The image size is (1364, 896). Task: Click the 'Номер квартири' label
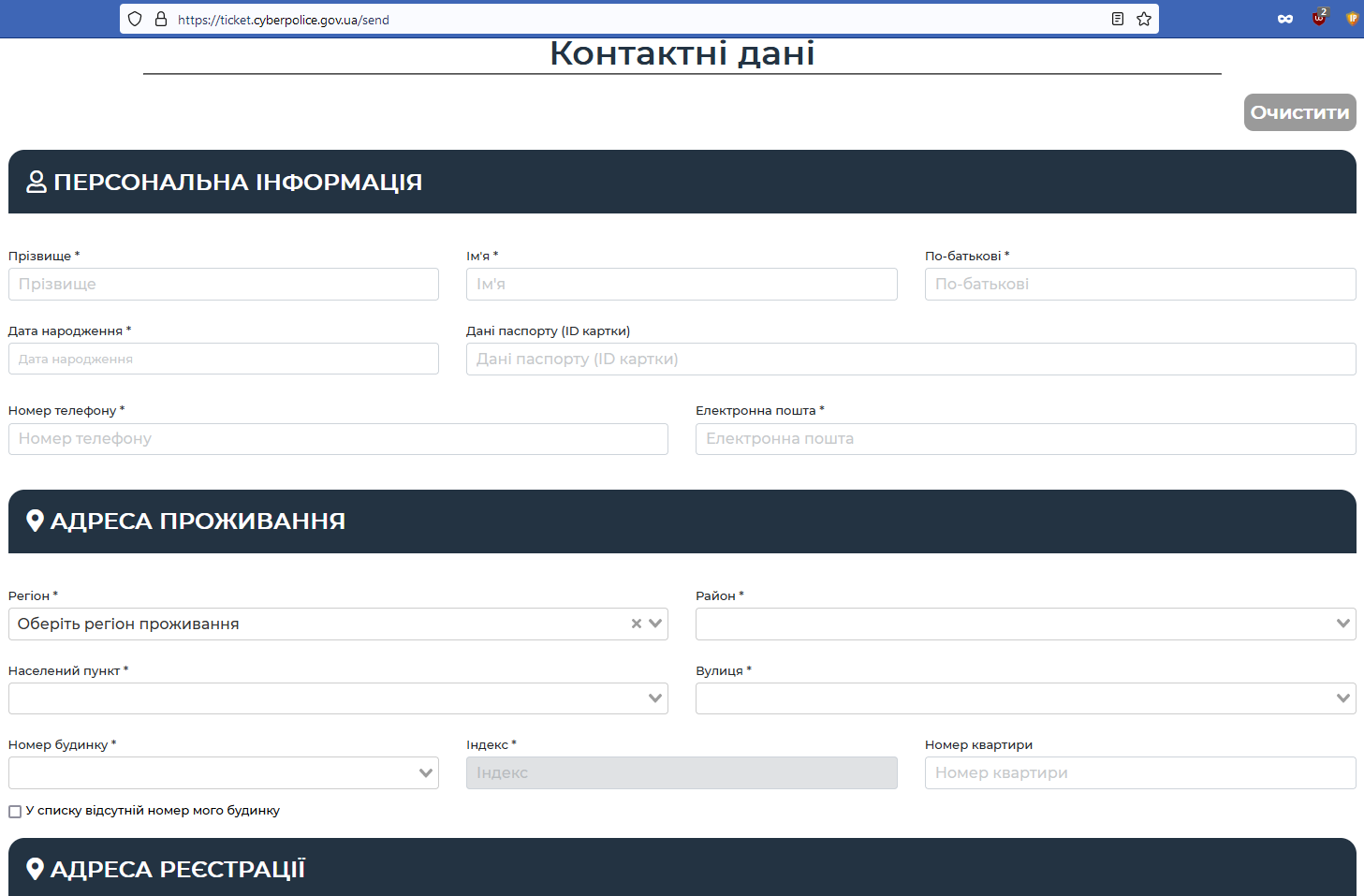979,744
